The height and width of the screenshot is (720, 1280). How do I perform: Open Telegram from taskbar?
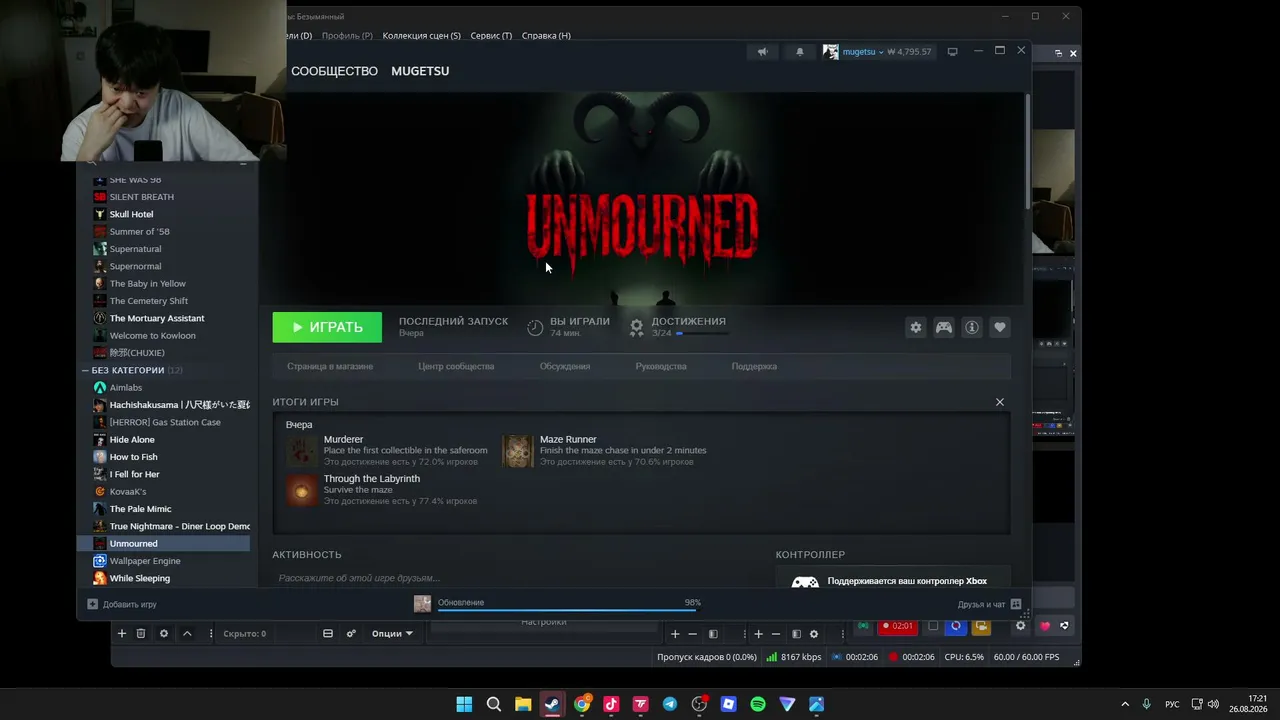pyautogui.click(x=670, y=704)
